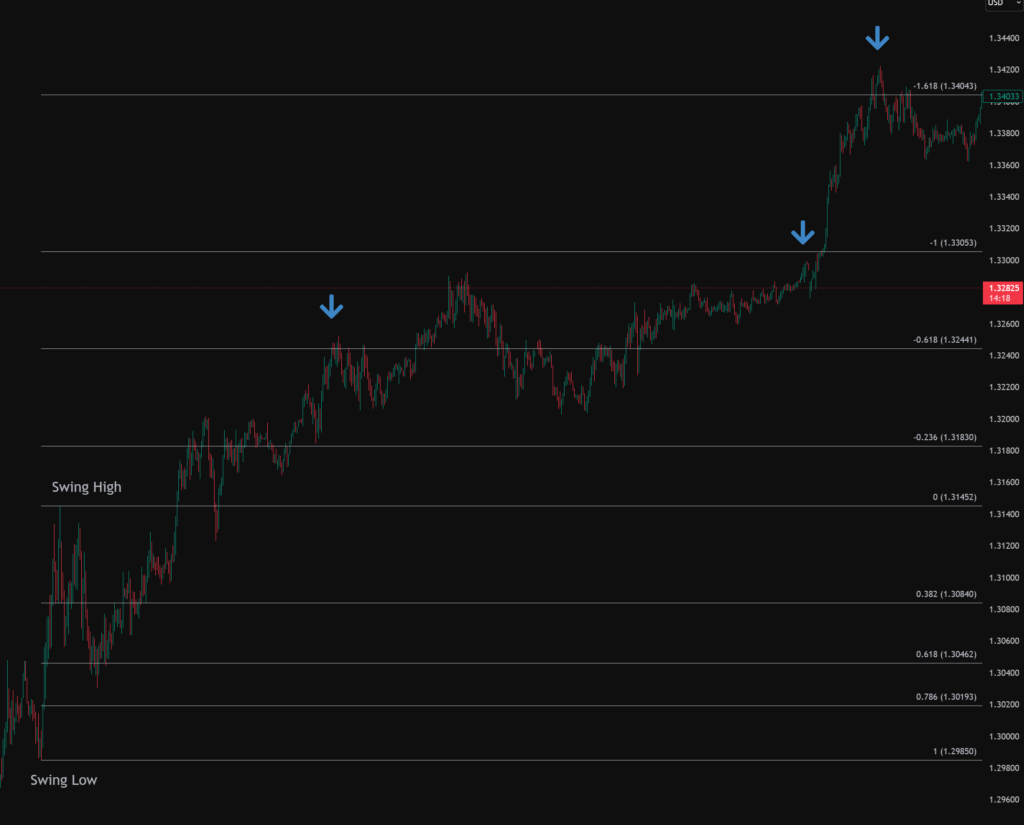Click the red 1.32825 current price tag
1024x825 pixels.
pos(1002,293)
